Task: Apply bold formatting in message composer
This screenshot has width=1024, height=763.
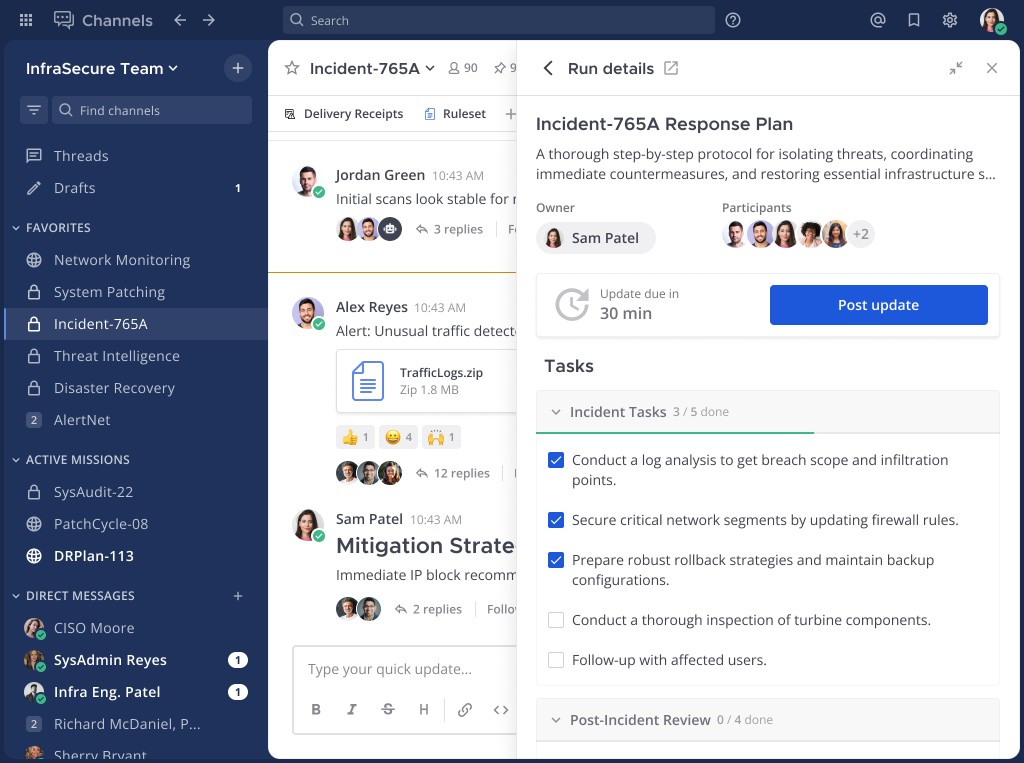Action: [x=316, y=709]
